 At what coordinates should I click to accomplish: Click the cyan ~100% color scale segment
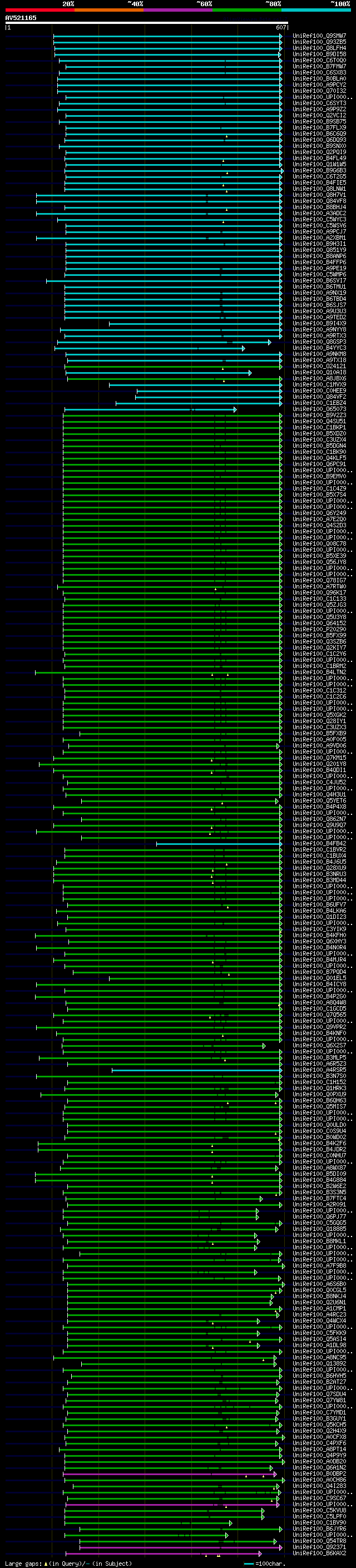[x=316, y=10]
